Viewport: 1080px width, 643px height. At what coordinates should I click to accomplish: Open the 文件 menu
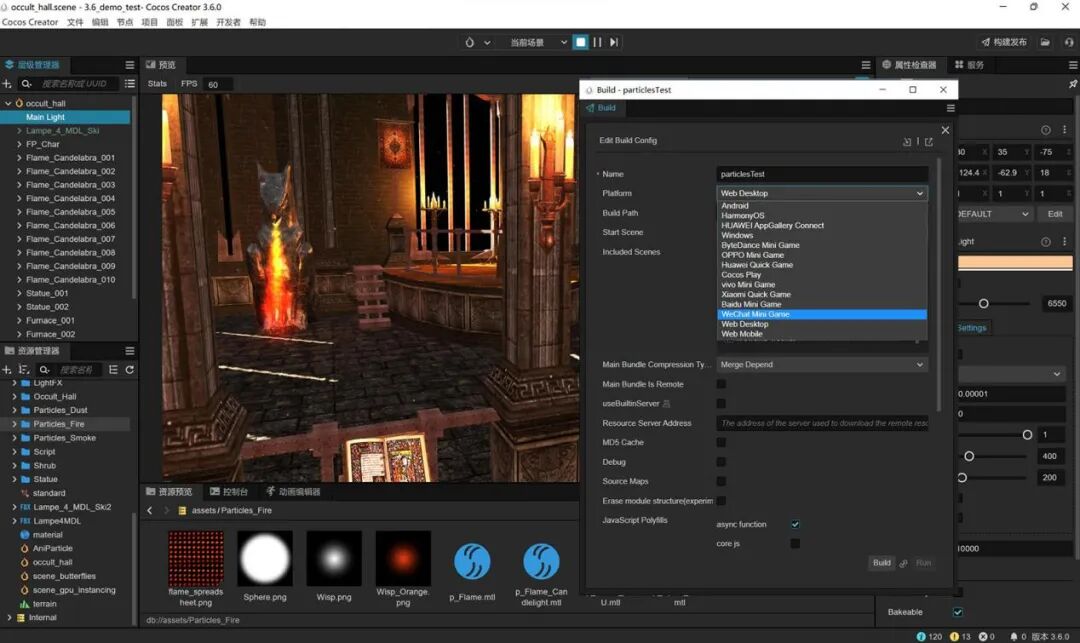pos(75,22)
